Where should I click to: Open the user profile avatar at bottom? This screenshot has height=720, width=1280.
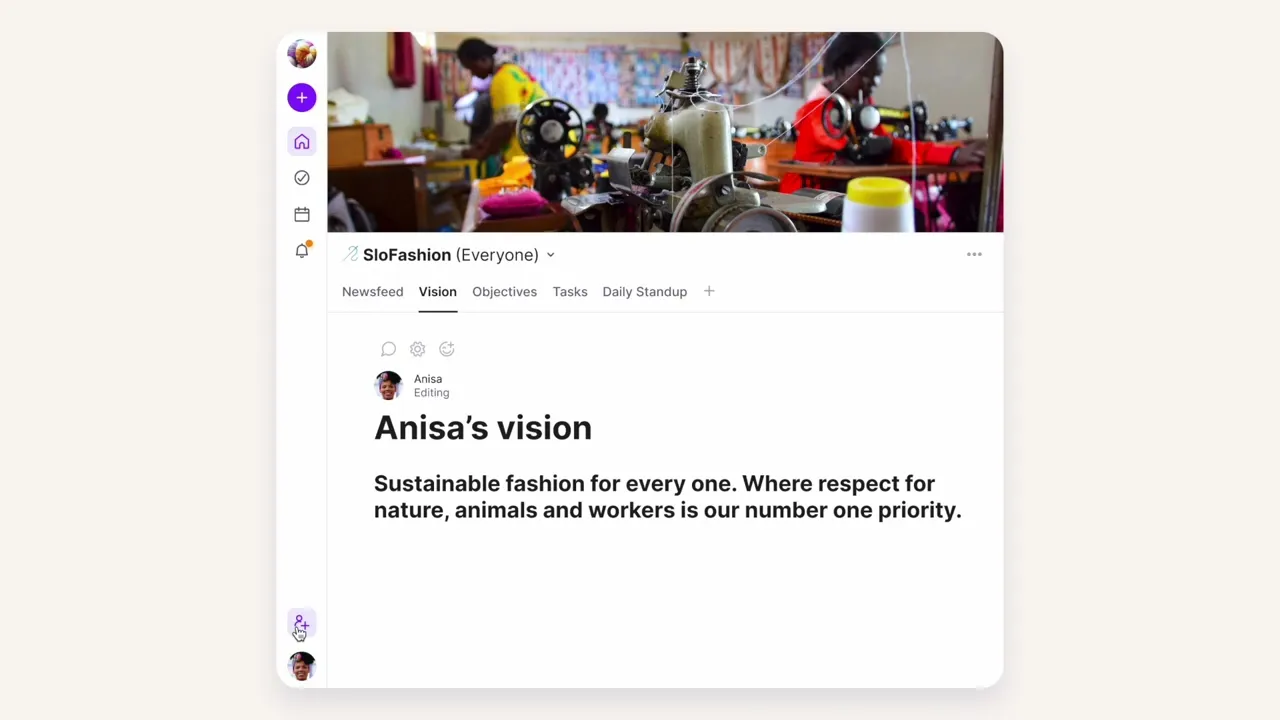click(x=302, y=666)
